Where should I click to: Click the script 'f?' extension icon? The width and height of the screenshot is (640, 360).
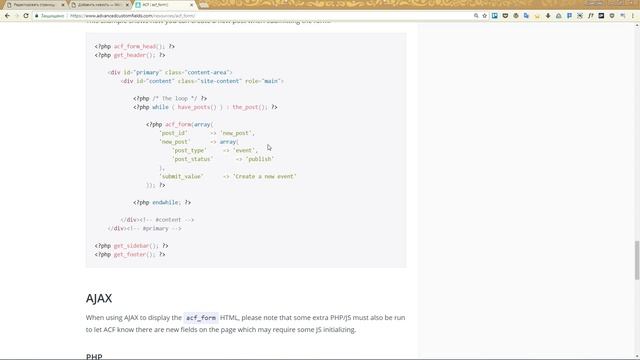coord(591,16)
